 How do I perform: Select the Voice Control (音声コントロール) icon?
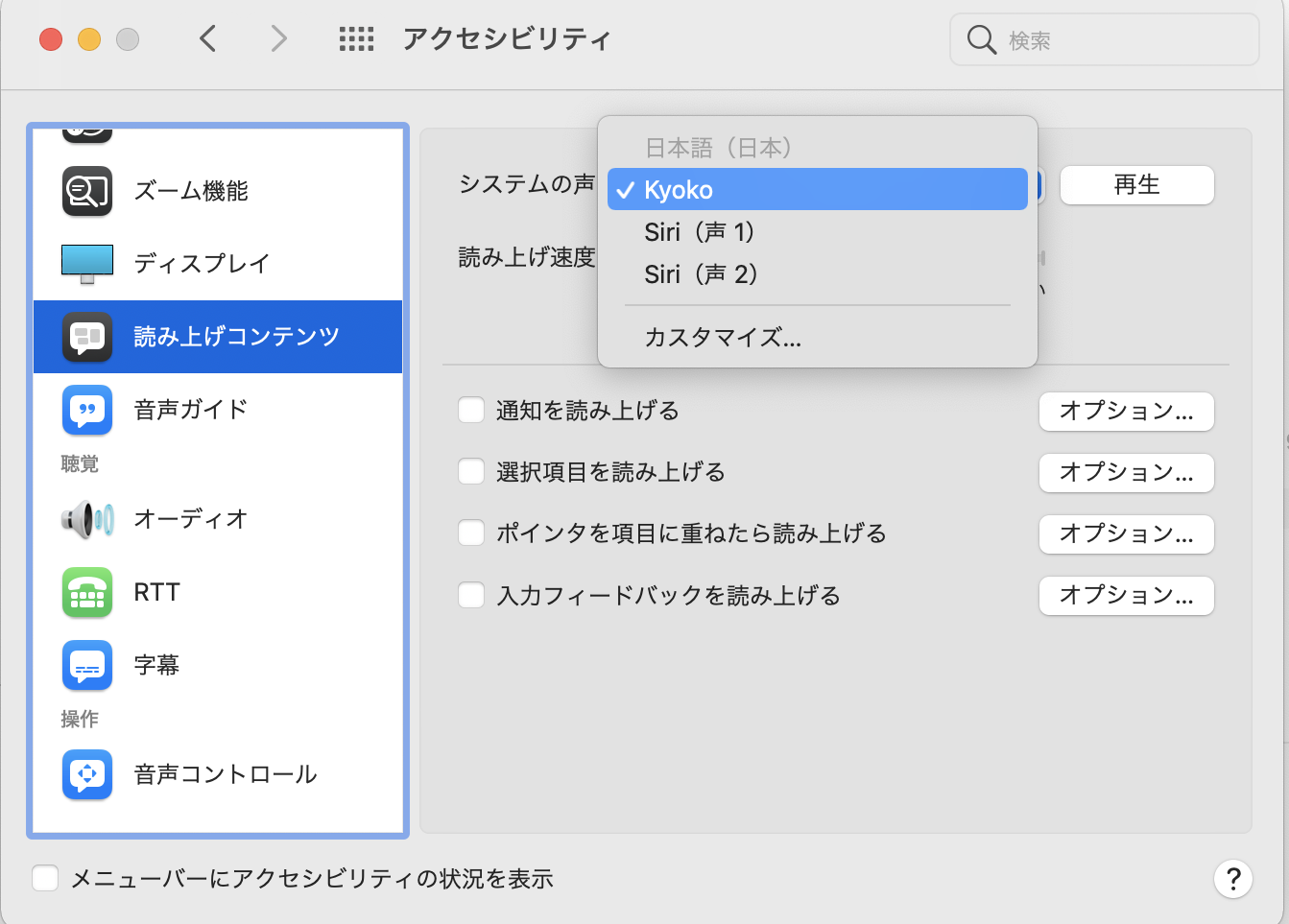tap(87, 774)
